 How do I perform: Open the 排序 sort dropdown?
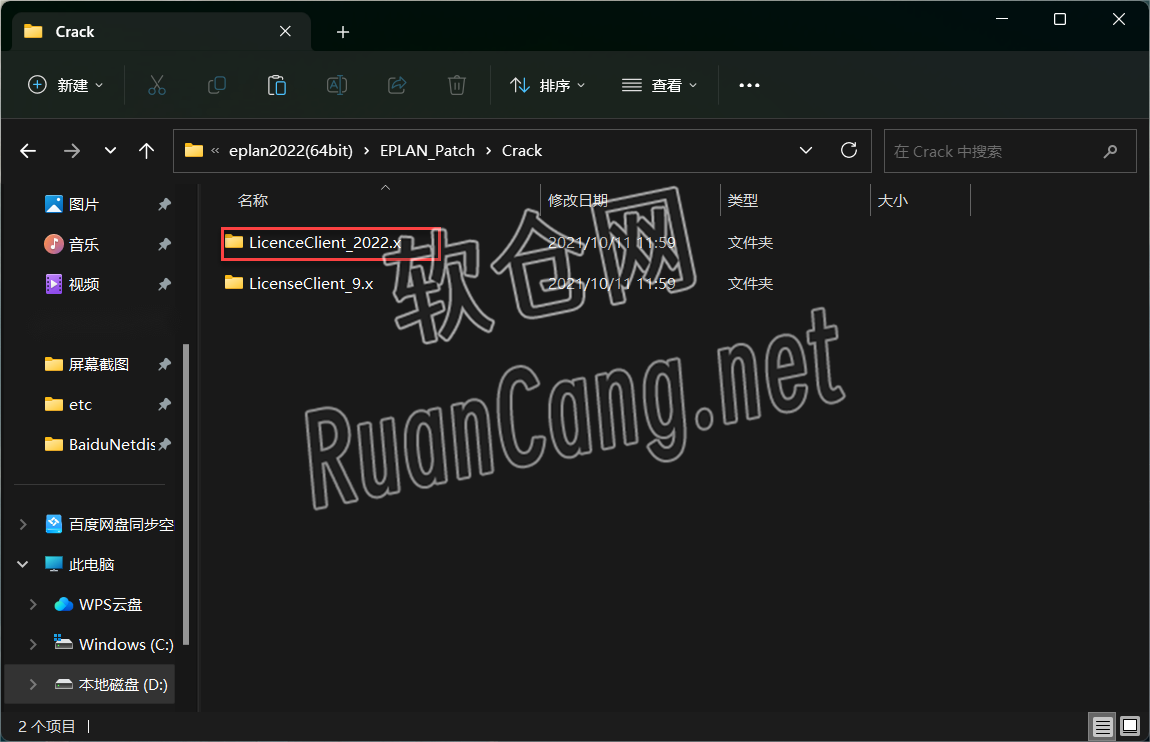[547, 85]
